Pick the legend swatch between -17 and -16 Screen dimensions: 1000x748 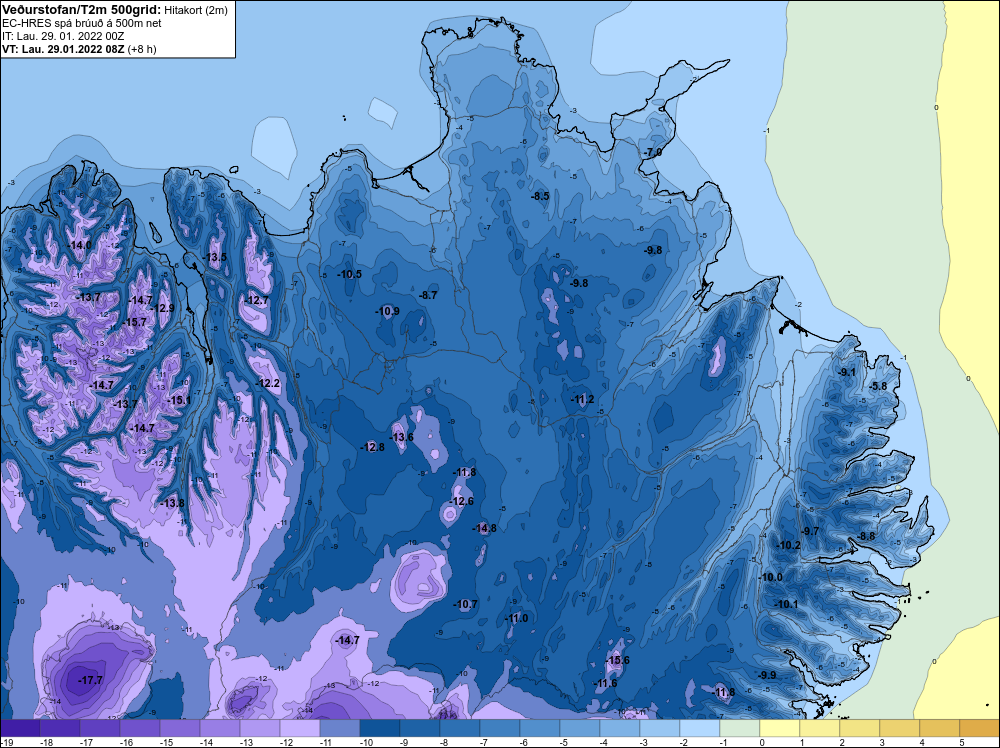100,728
